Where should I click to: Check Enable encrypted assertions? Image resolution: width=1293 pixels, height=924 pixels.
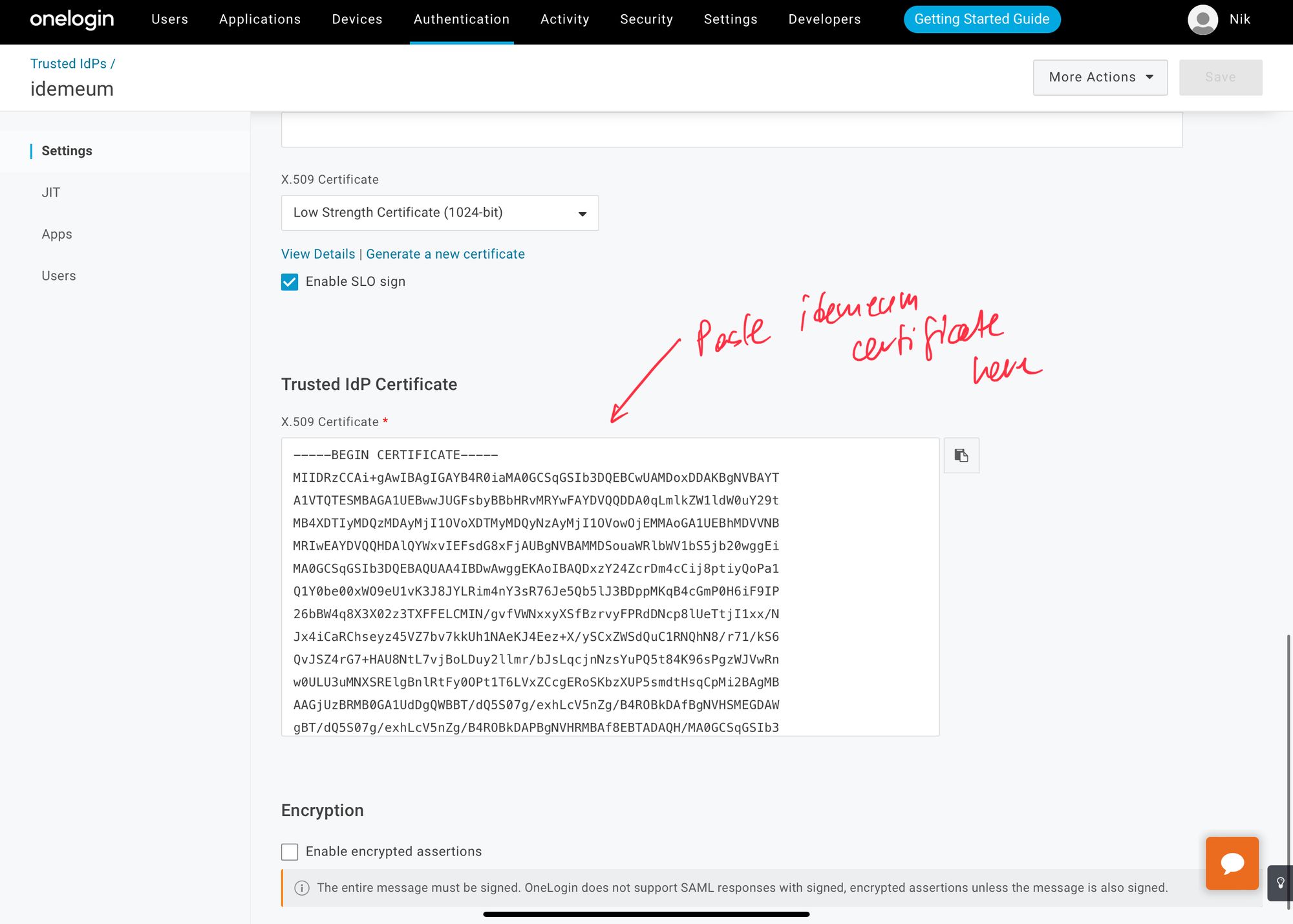[290, 852]
